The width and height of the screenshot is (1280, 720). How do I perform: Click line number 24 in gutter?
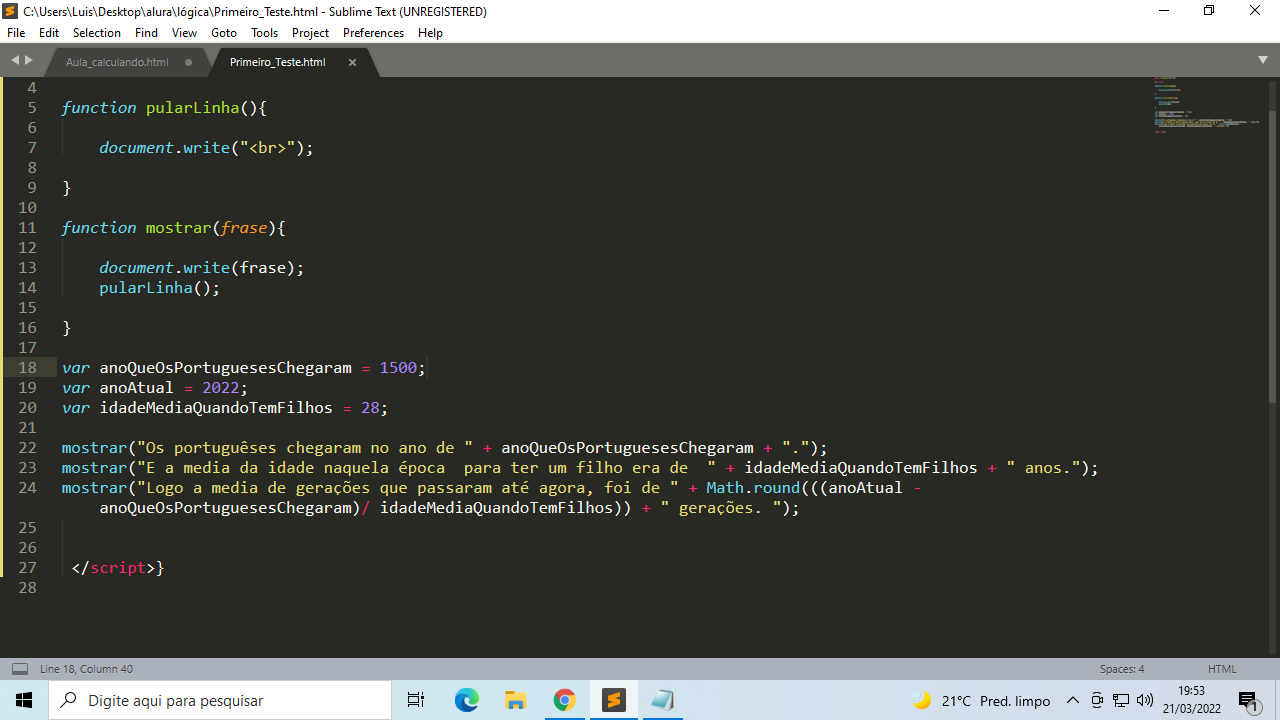tap(27, 487)
